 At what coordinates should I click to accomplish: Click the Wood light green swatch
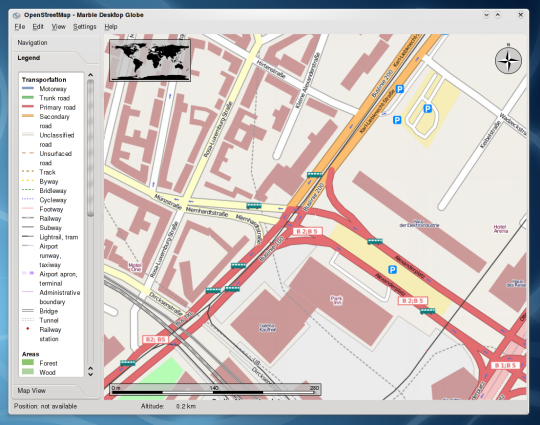[28, 372]
